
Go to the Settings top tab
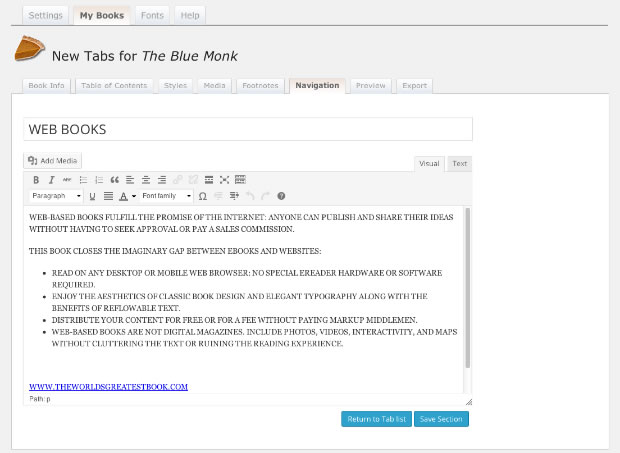[45, 16]
